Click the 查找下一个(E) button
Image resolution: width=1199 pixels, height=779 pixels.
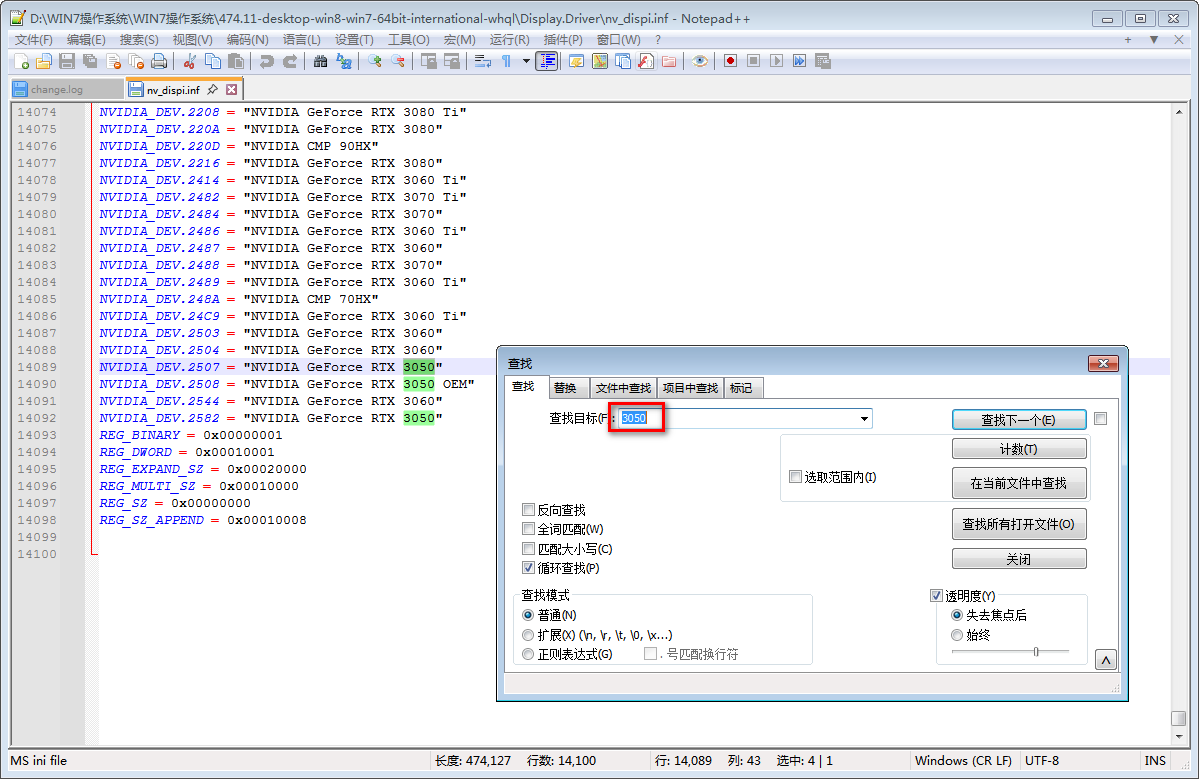click(x=1019, y=420)
